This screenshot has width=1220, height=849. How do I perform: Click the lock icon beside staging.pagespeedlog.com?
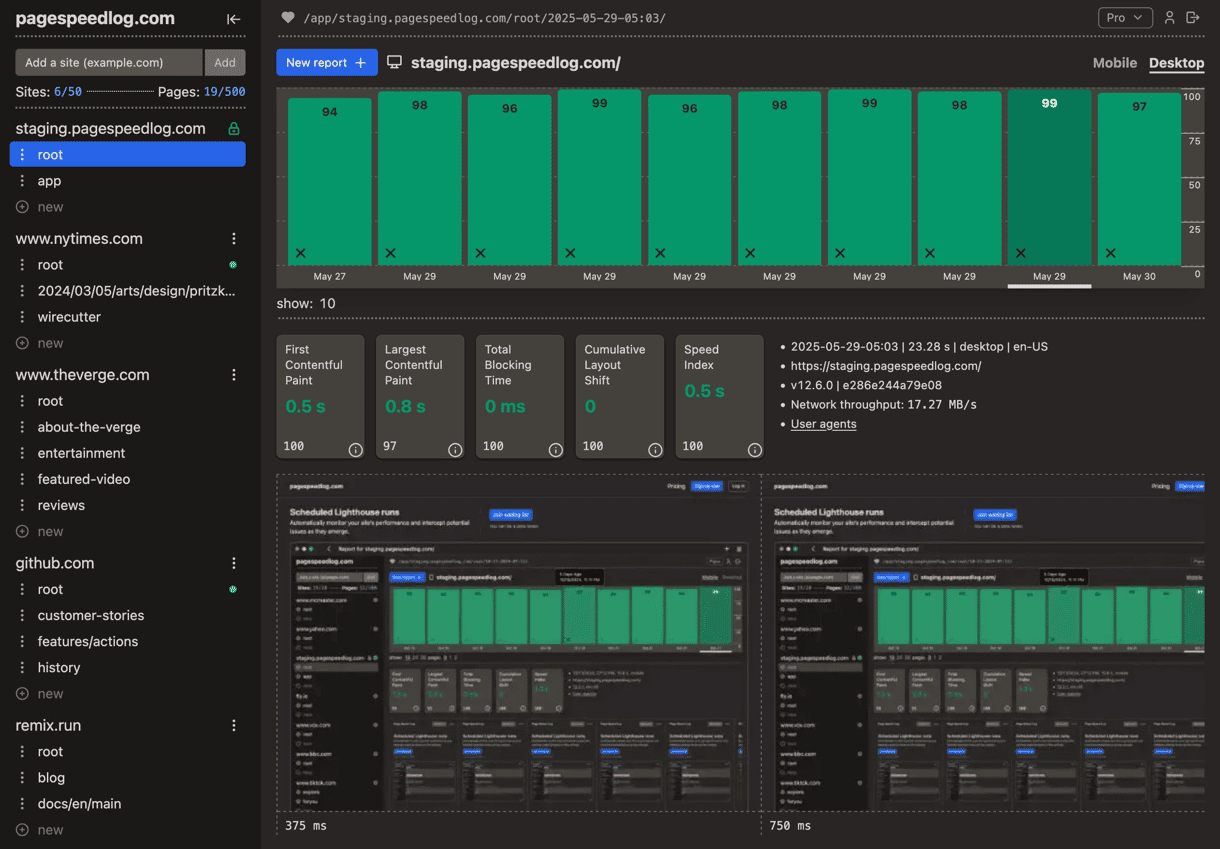tap(235, 128)
